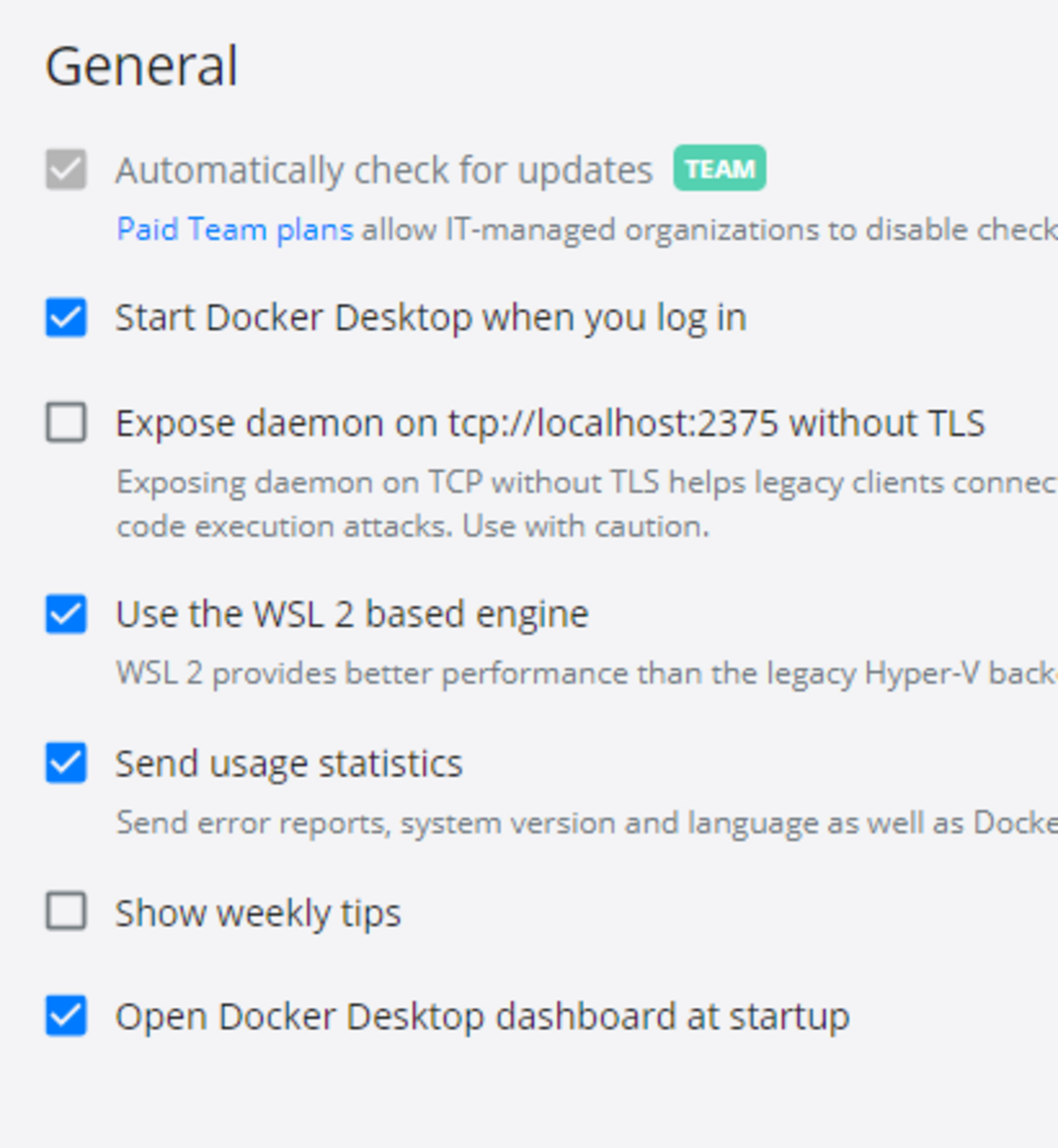Click the 'Use the WSL 2 based engine' label
The width and height of the screenshot is (1058, 1148).
(x=352, y=615)
